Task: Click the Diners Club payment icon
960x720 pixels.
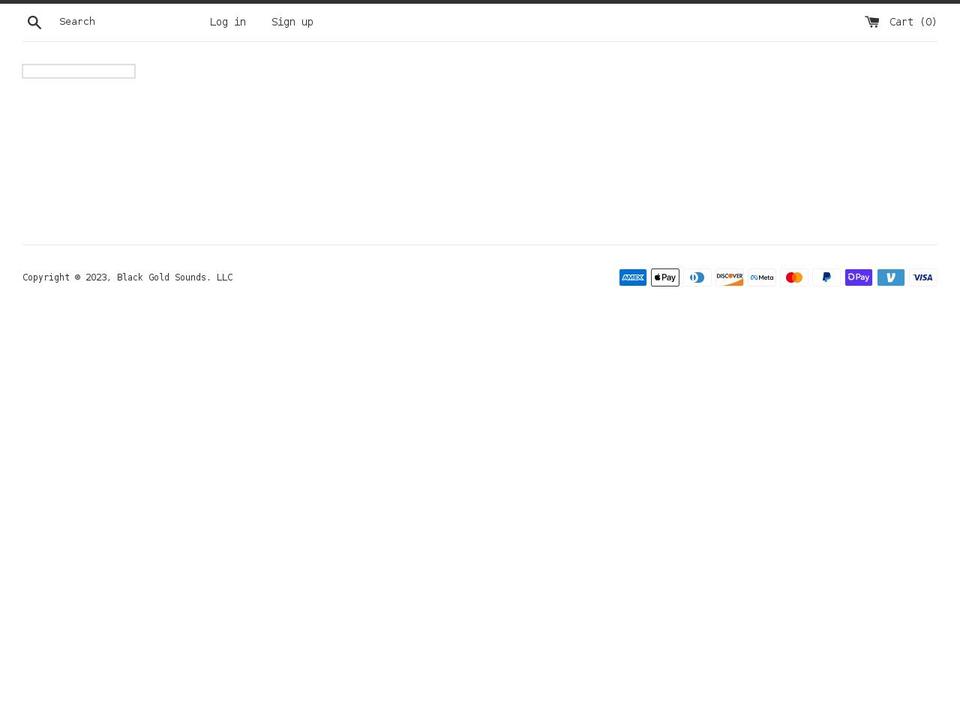Action: coord(697,277)
